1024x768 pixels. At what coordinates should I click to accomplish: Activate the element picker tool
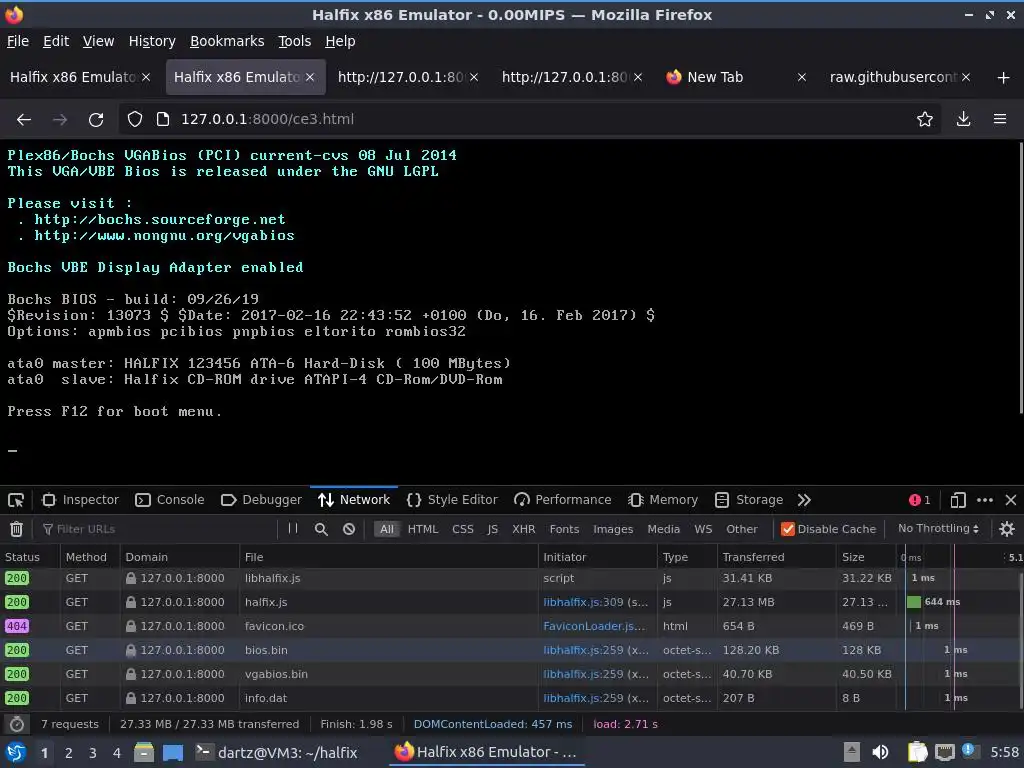click(16, 500)
